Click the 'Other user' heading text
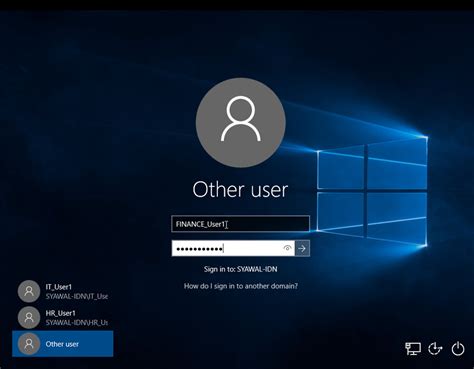 [x=240, y=190]
